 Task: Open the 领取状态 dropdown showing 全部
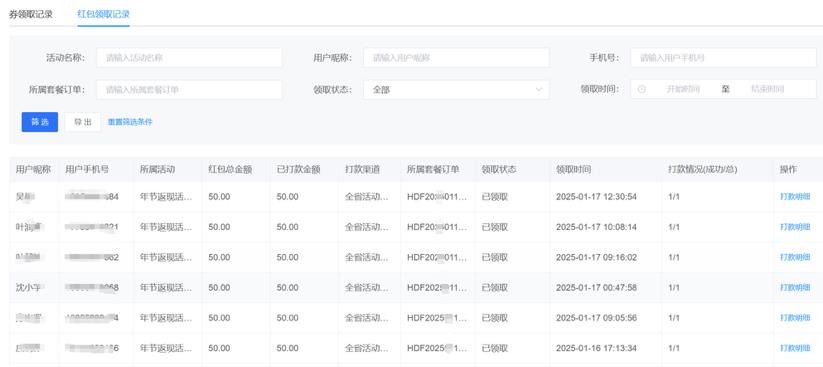(x=456, y=89)
